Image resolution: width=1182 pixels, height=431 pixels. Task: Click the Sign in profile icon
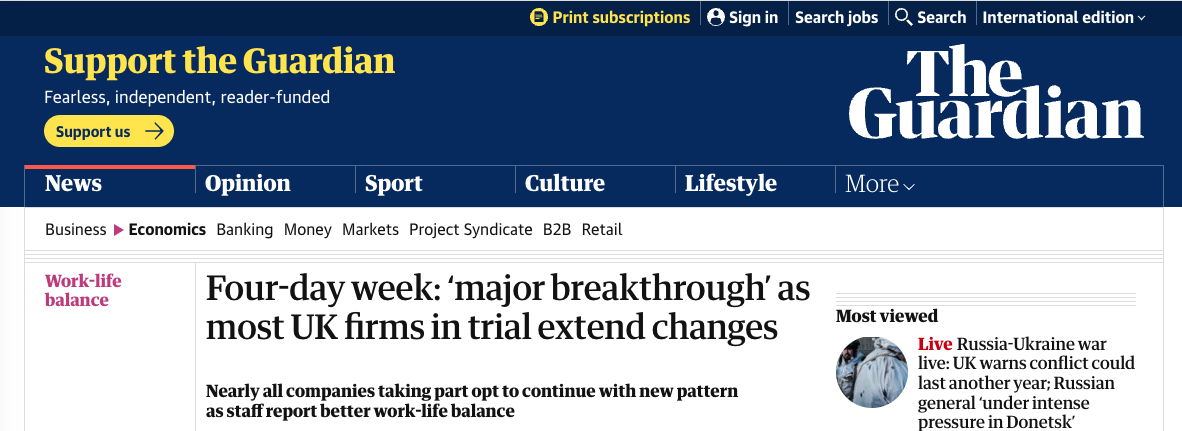click(715, 17)
